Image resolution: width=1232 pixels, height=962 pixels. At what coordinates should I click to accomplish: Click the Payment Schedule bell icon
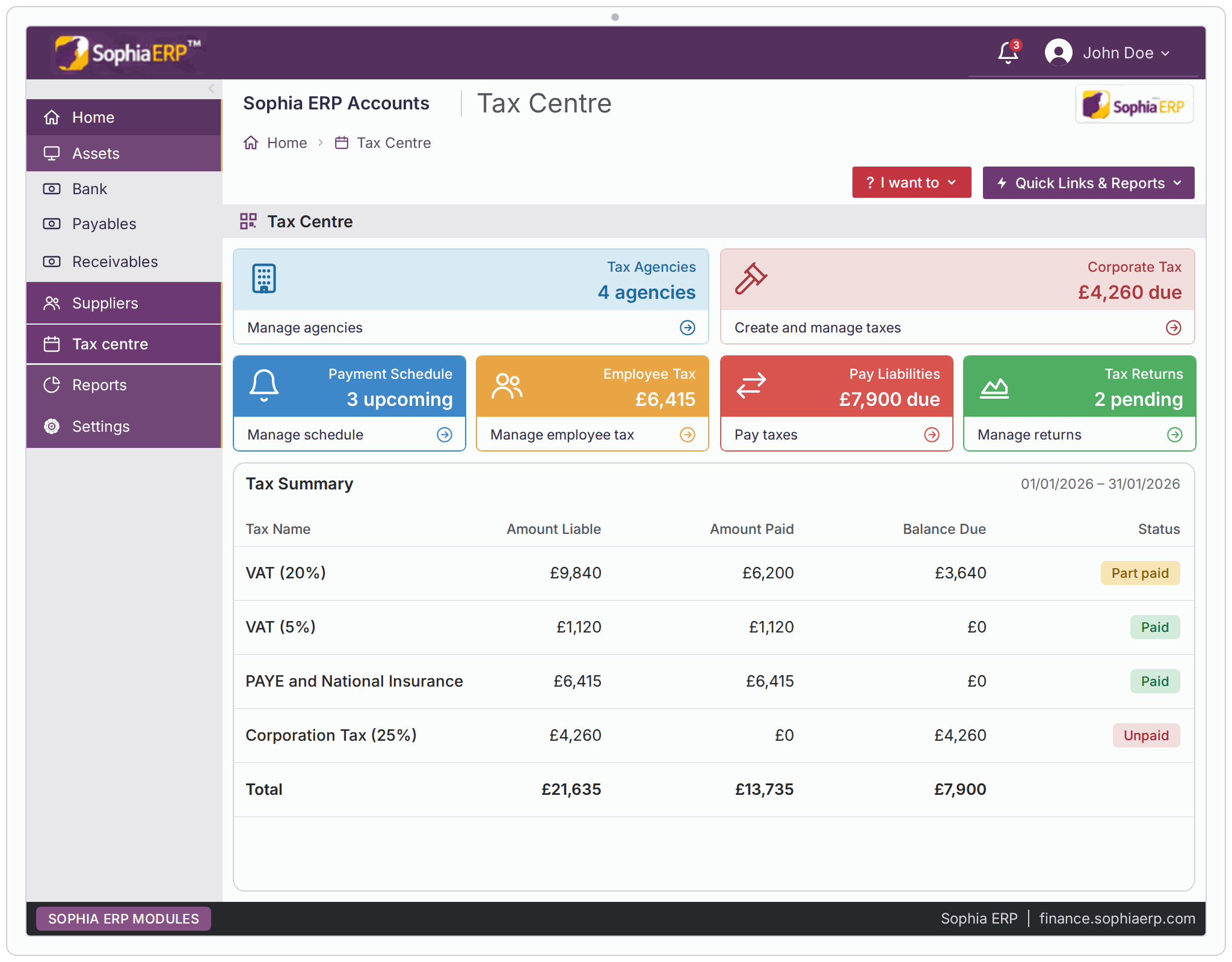(x=264, y=385)
